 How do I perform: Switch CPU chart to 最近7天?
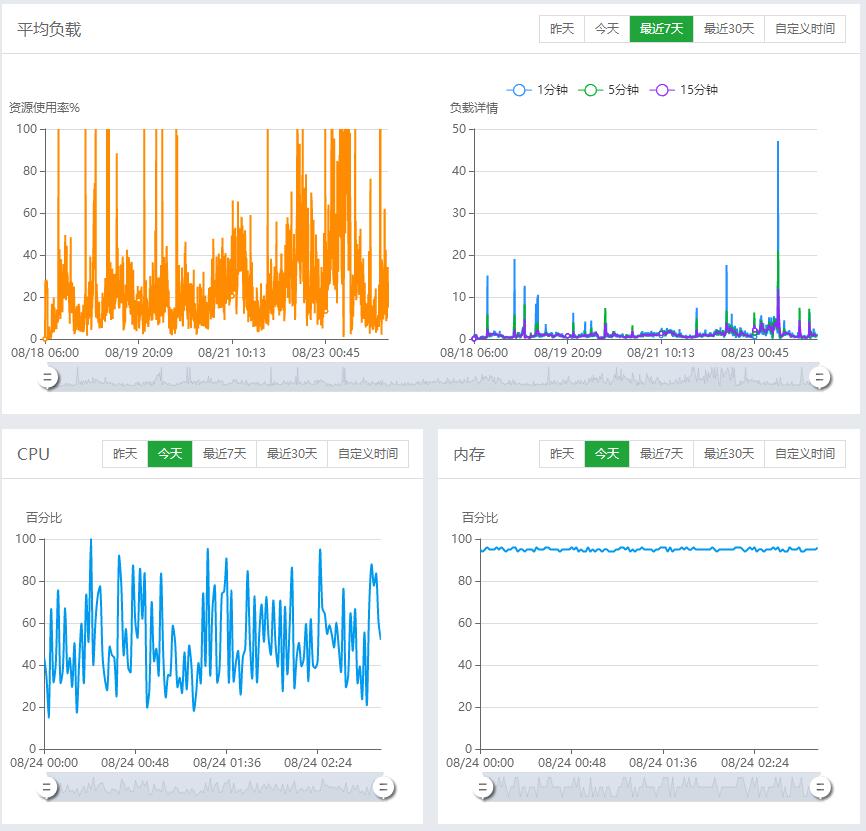(x=224, y=454)
